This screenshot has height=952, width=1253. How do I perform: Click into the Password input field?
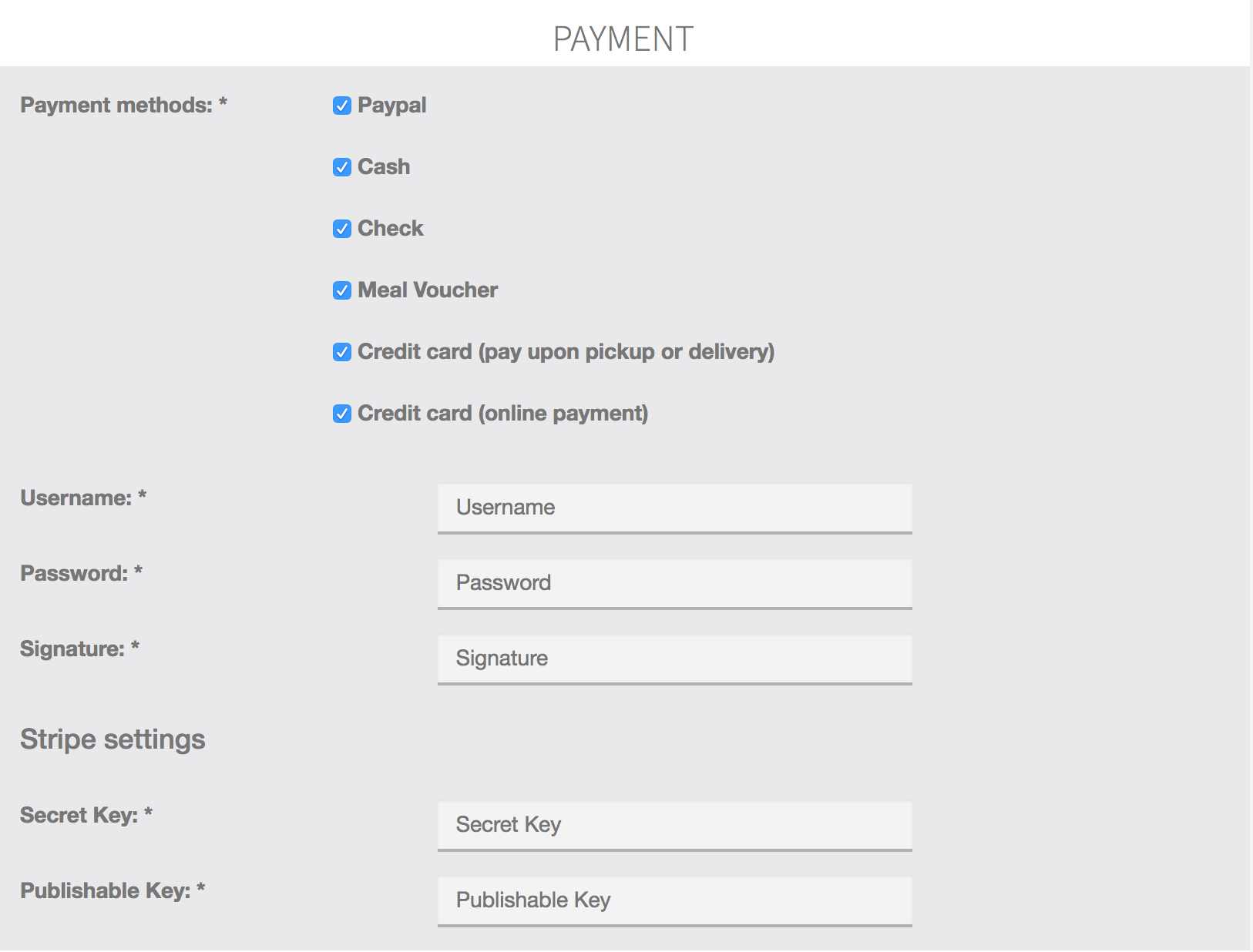[674, 583]
